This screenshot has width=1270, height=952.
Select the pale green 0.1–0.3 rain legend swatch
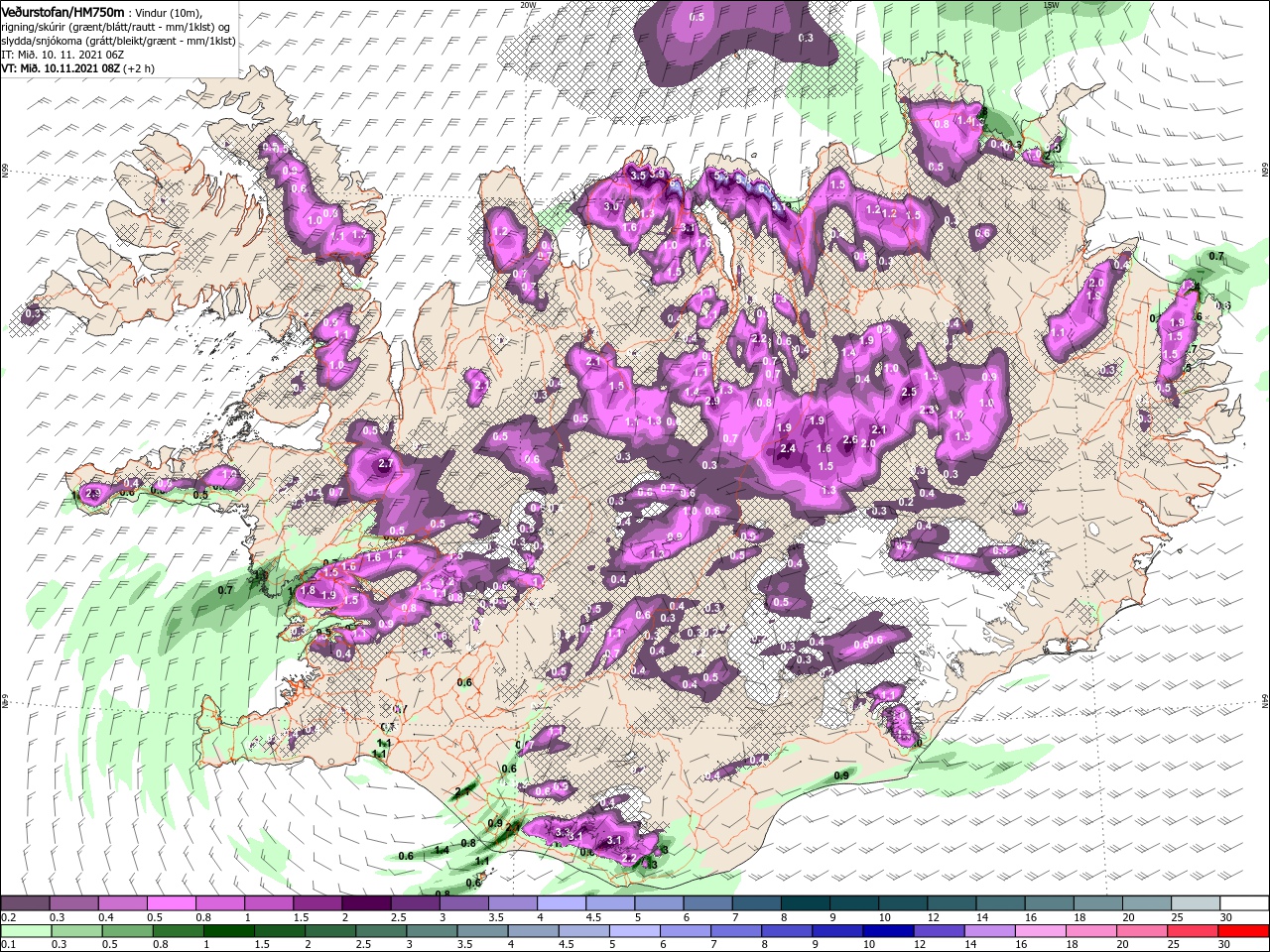pos(25,930)
